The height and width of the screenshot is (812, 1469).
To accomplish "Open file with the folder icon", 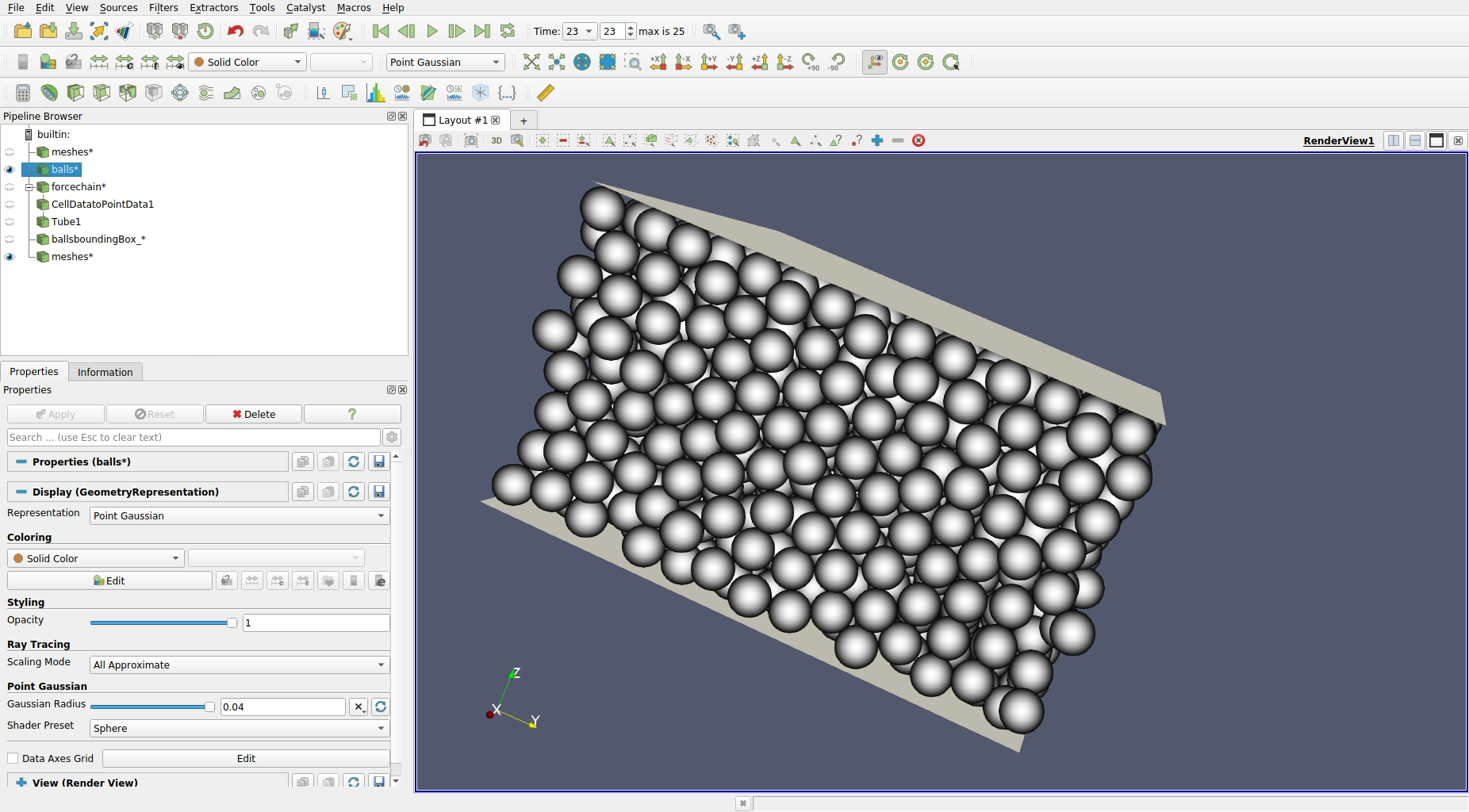I will point(23,31).
